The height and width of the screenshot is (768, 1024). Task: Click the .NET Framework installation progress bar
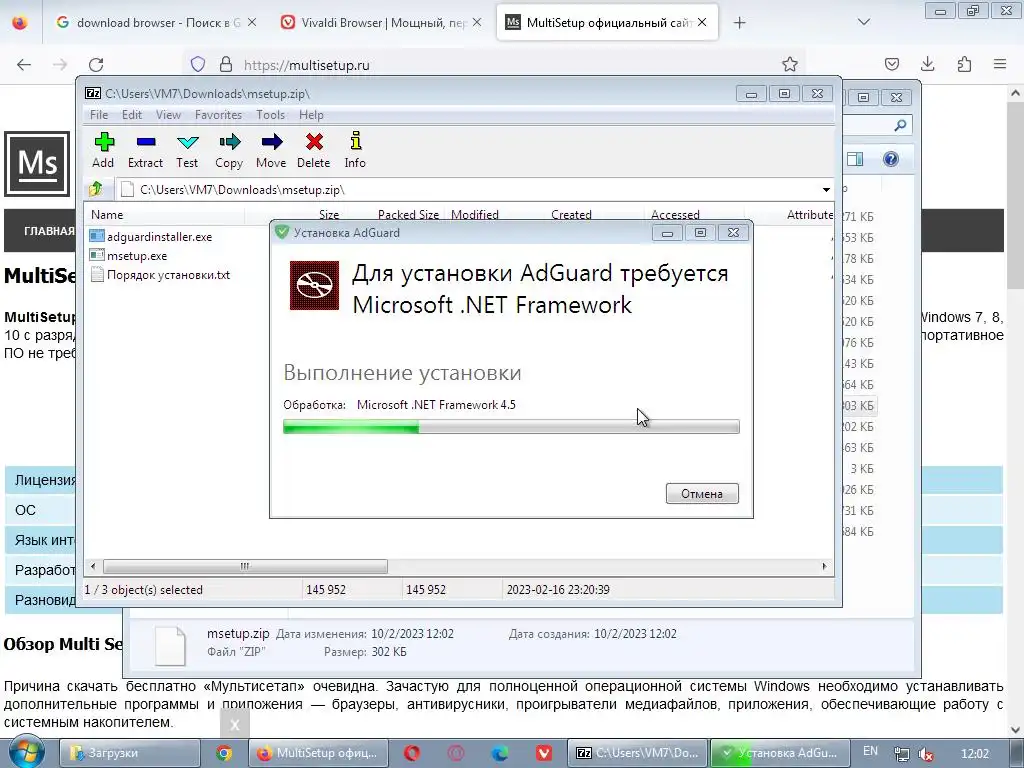tap(511, 427)
